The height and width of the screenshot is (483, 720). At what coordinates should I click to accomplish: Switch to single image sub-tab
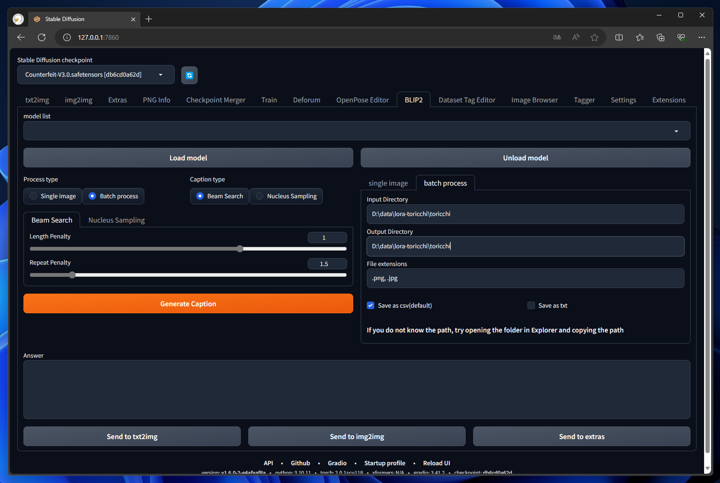[x=388, y=183]
